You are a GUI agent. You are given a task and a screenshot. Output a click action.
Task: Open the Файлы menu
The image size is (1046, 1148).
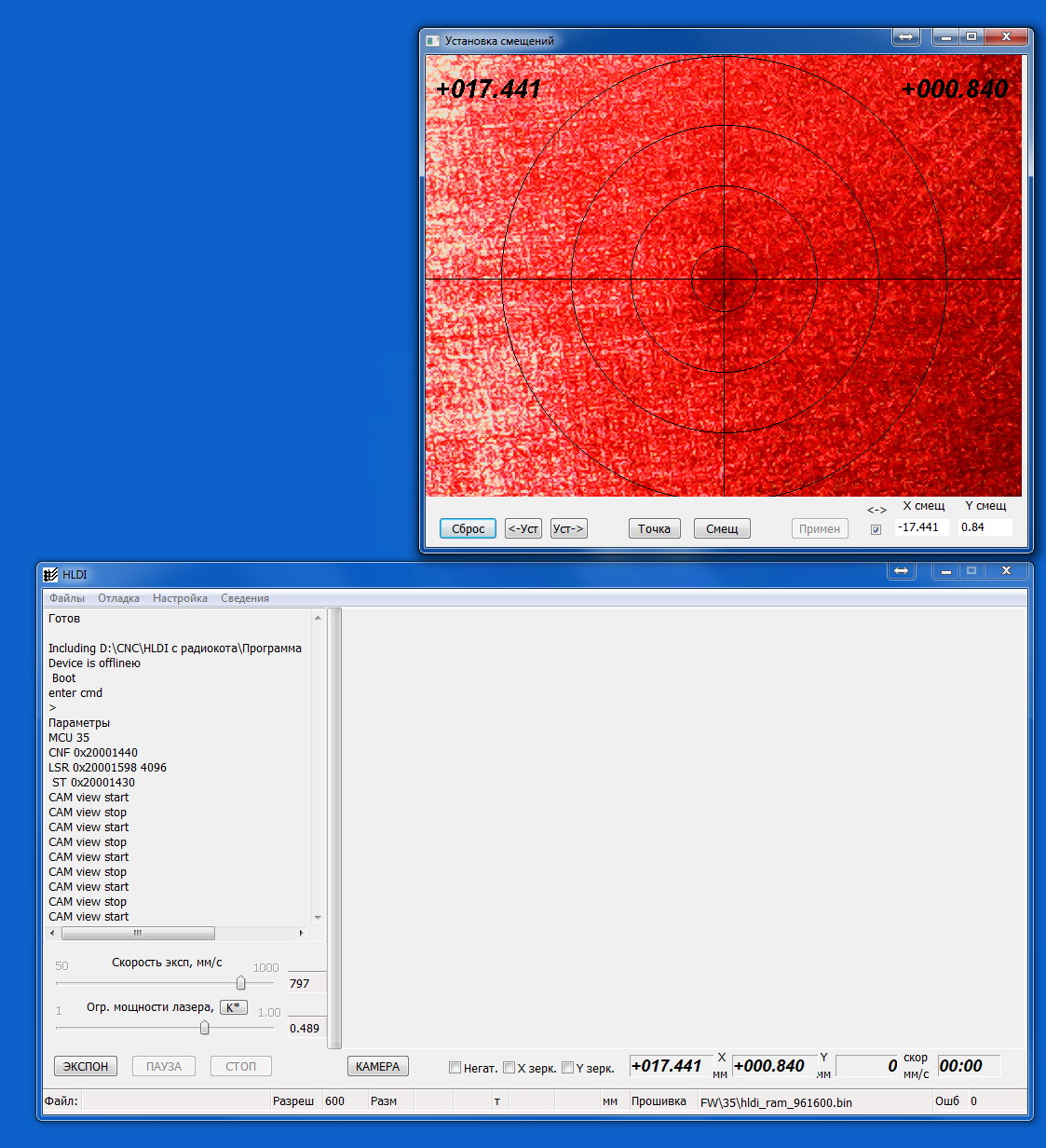(x=67, y=598)
